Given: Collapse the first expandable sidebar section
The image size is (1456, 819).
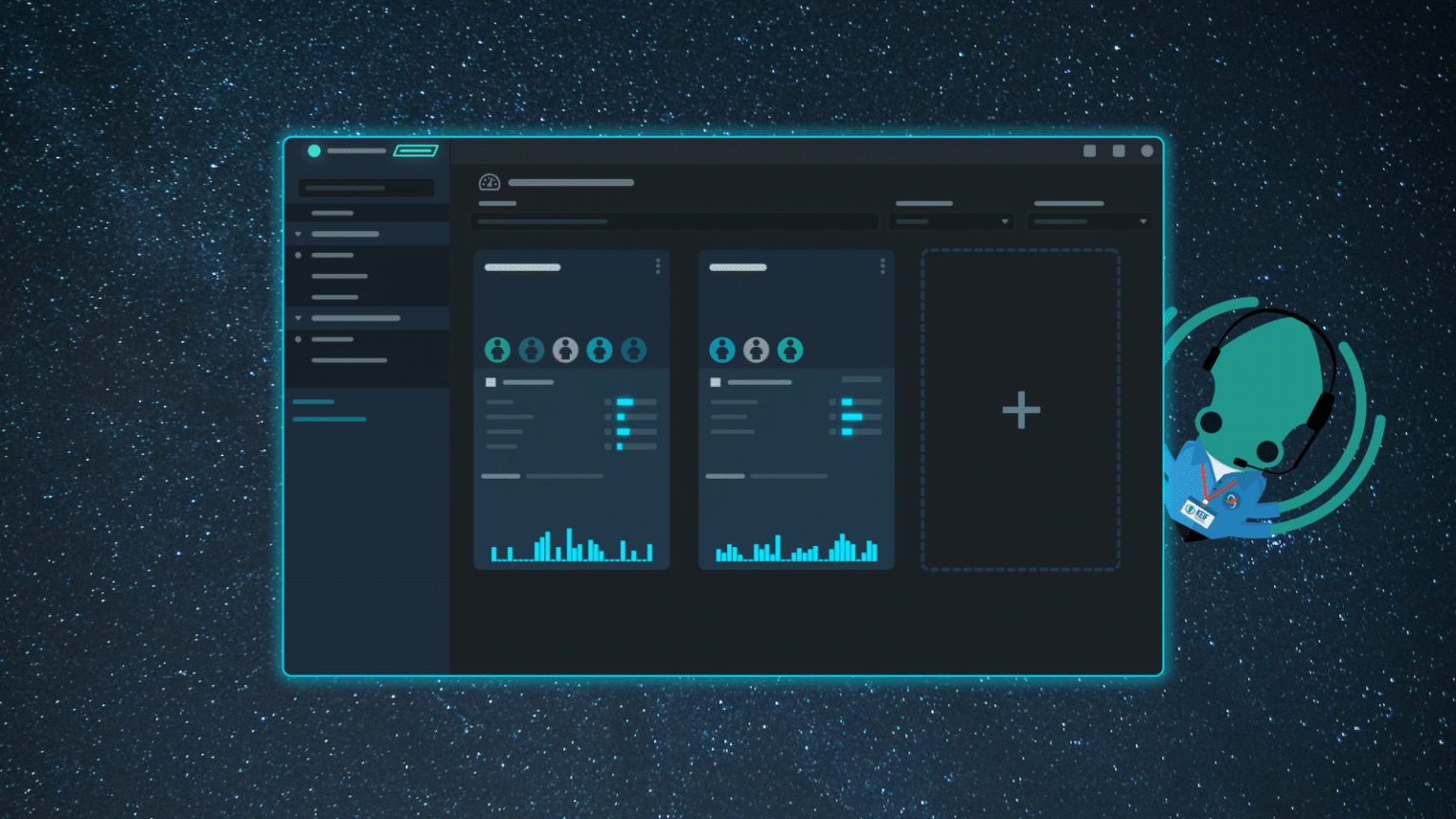Looking at the screenshot, I should tap(299, 234).
